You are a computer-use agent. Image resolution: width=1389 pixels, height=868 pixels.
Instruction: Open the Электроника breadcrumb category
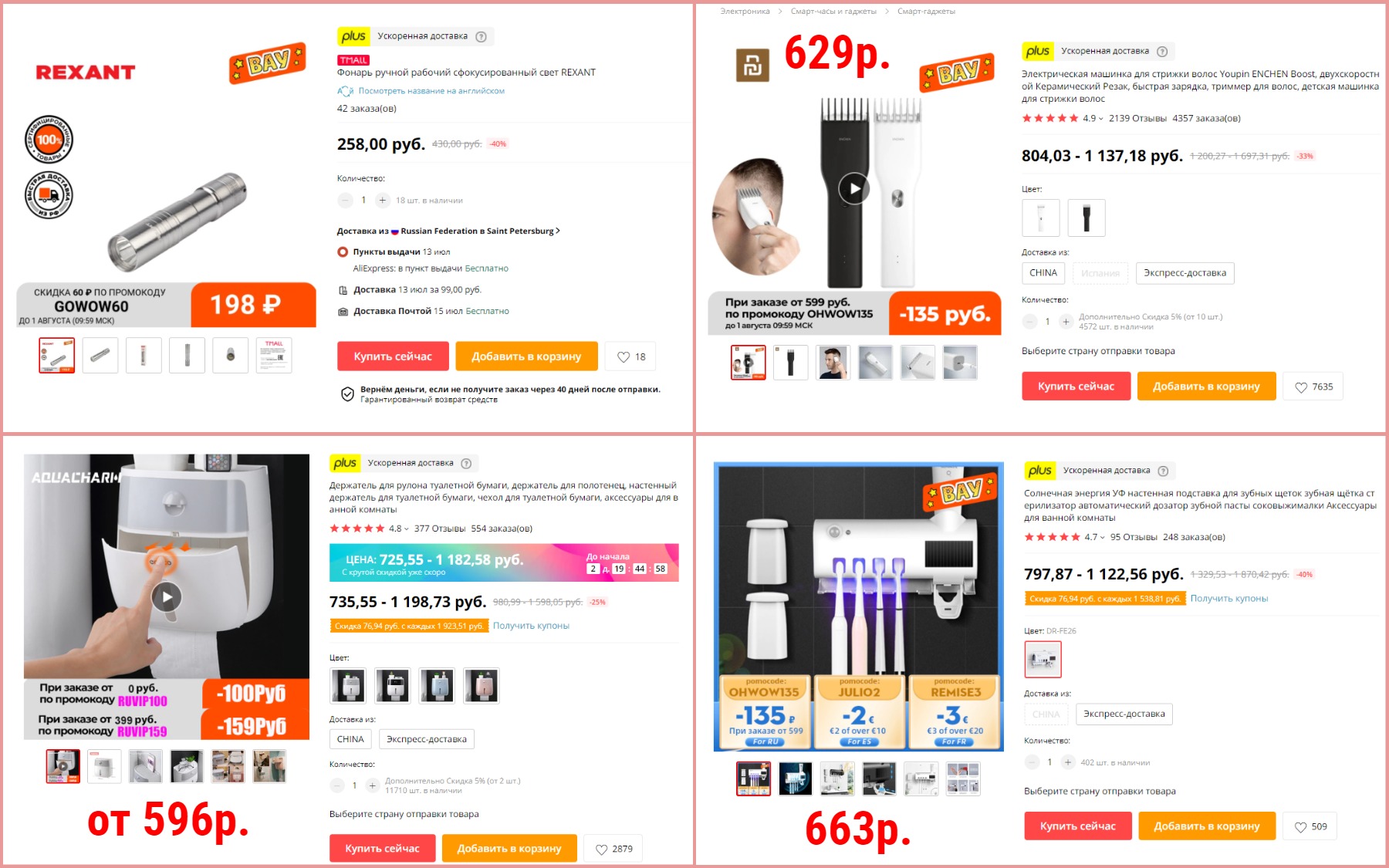(745, 12)
